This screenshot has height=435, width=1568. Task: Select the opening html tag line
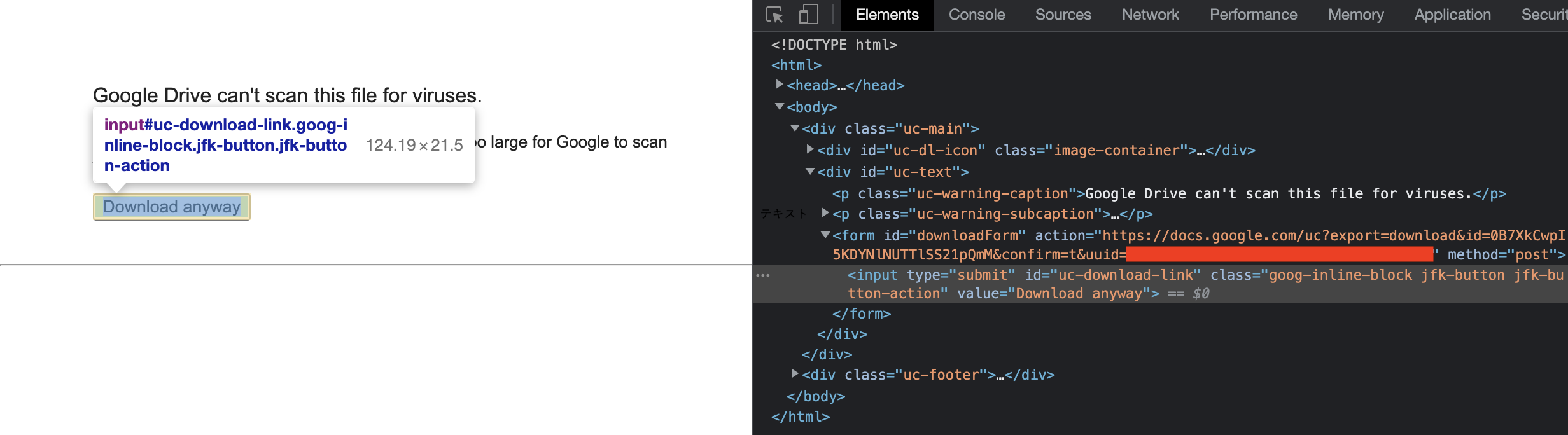[x=797, y=65]
